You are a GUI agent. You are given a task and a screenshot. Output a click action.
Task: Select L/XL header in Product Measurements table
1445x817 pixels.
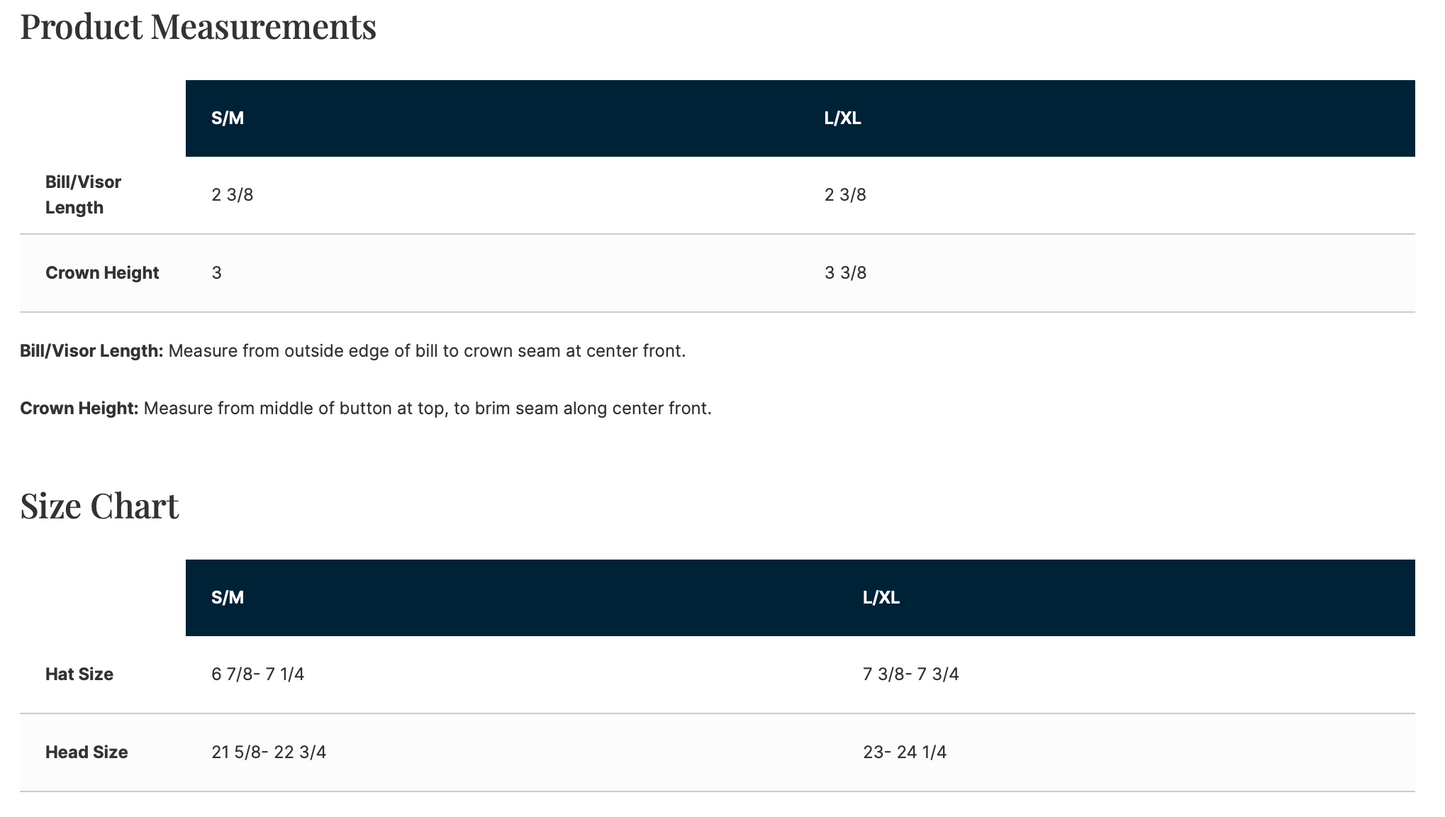pos(842,118)
